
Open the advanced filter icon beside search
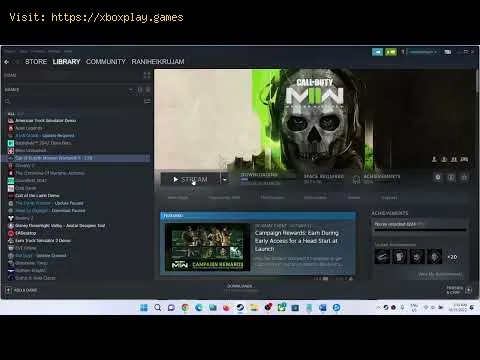point(147,101)
